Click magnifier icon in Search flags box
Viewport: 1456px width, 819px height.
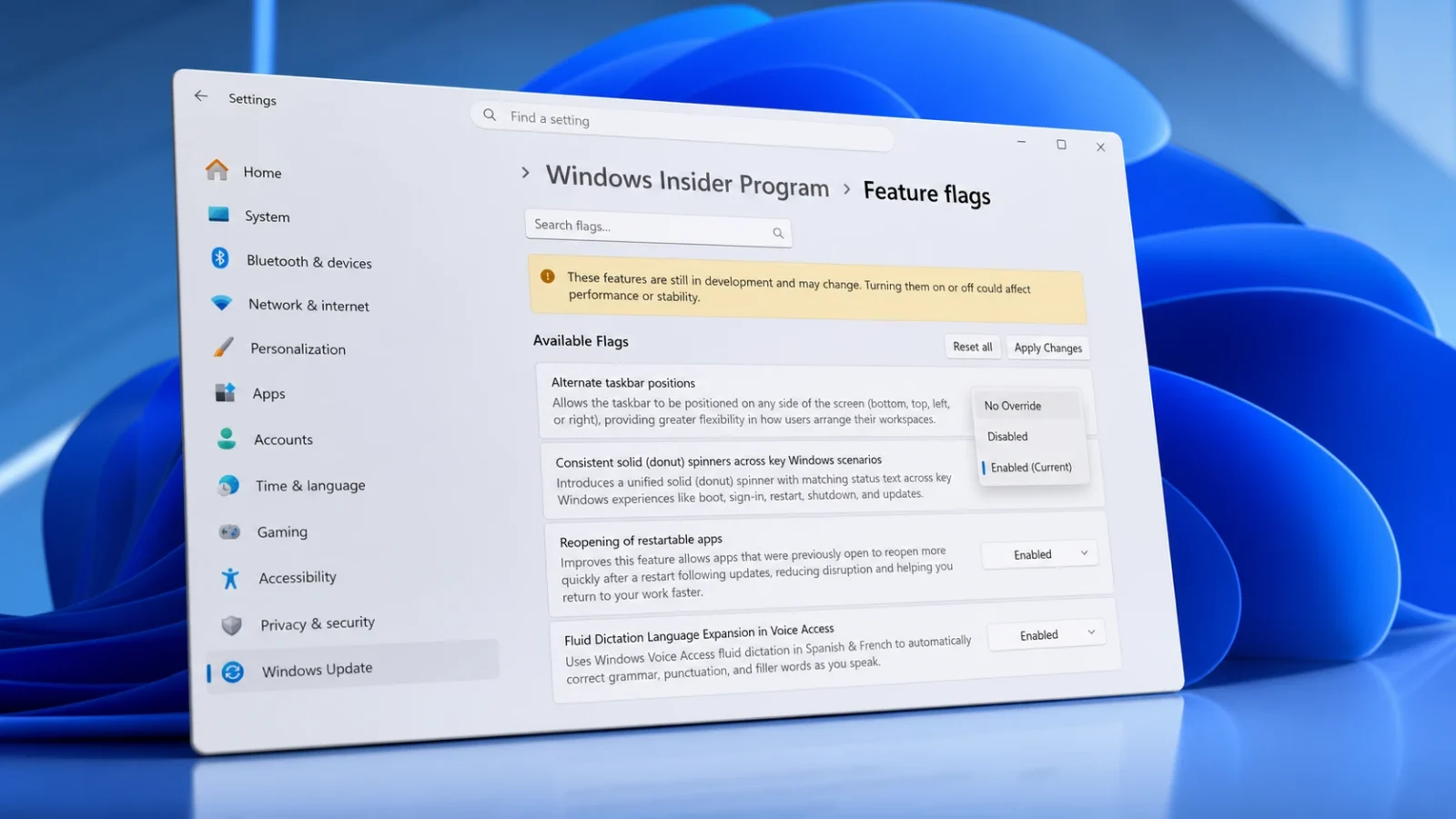(778, 233)
